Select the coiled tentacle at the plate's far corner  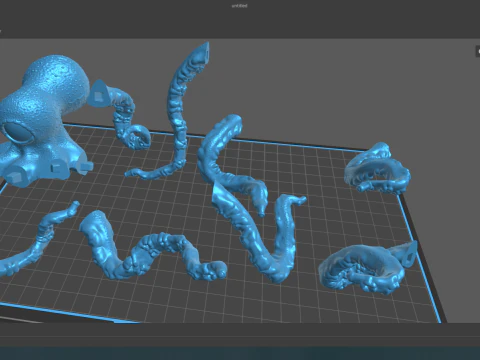click(378, 169)
